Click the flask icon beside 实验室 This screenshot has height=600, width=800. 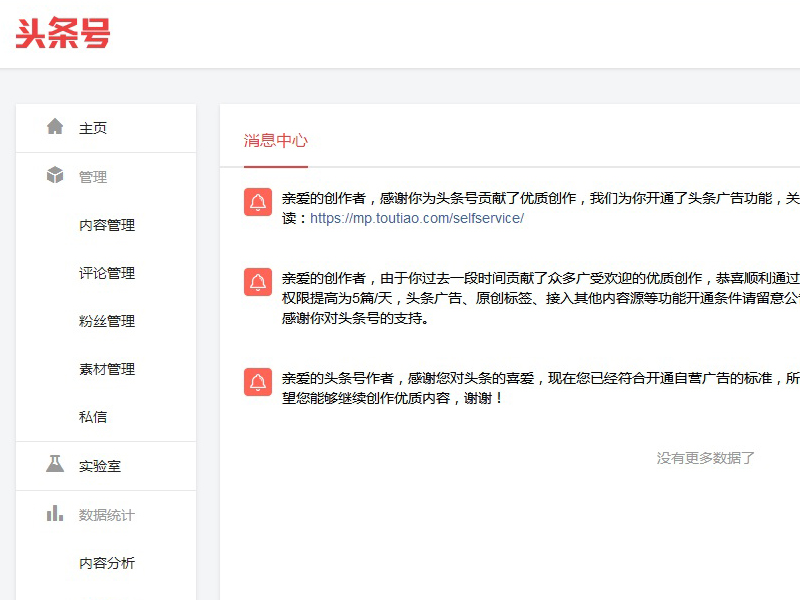click(55, 465)
